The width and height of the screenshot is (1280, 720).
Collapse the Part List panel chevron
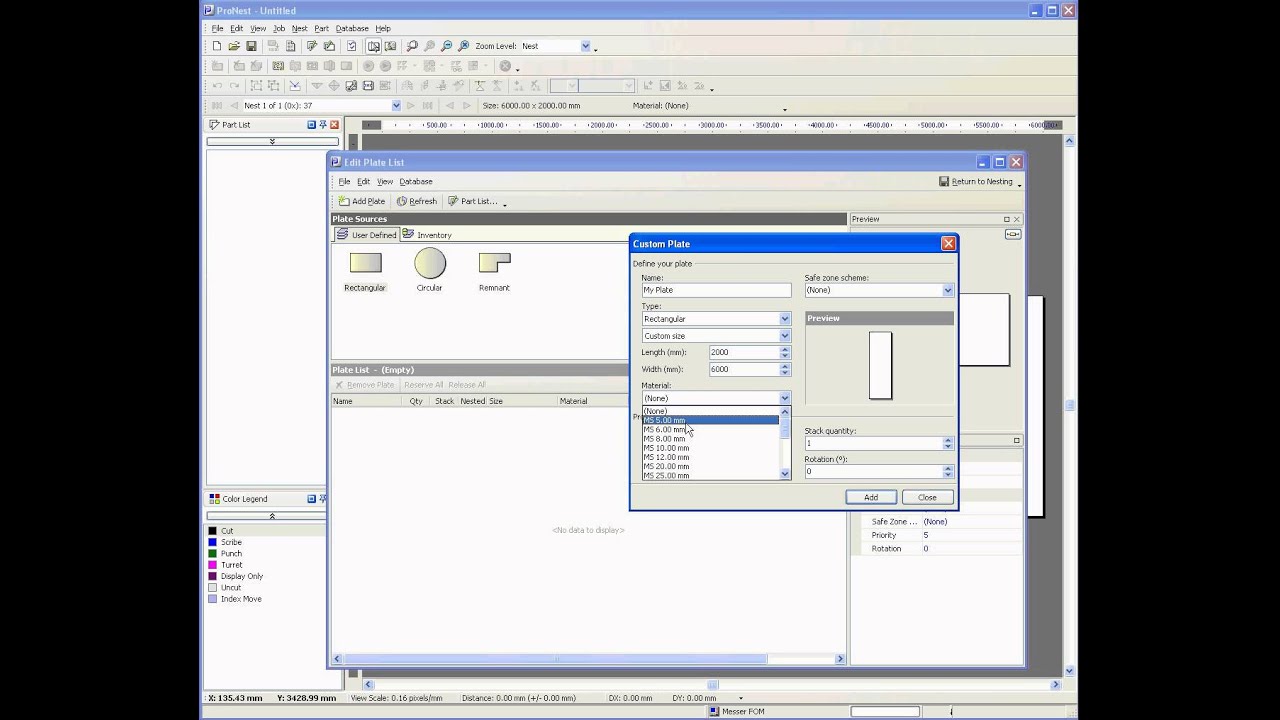[x=272, y=141]
